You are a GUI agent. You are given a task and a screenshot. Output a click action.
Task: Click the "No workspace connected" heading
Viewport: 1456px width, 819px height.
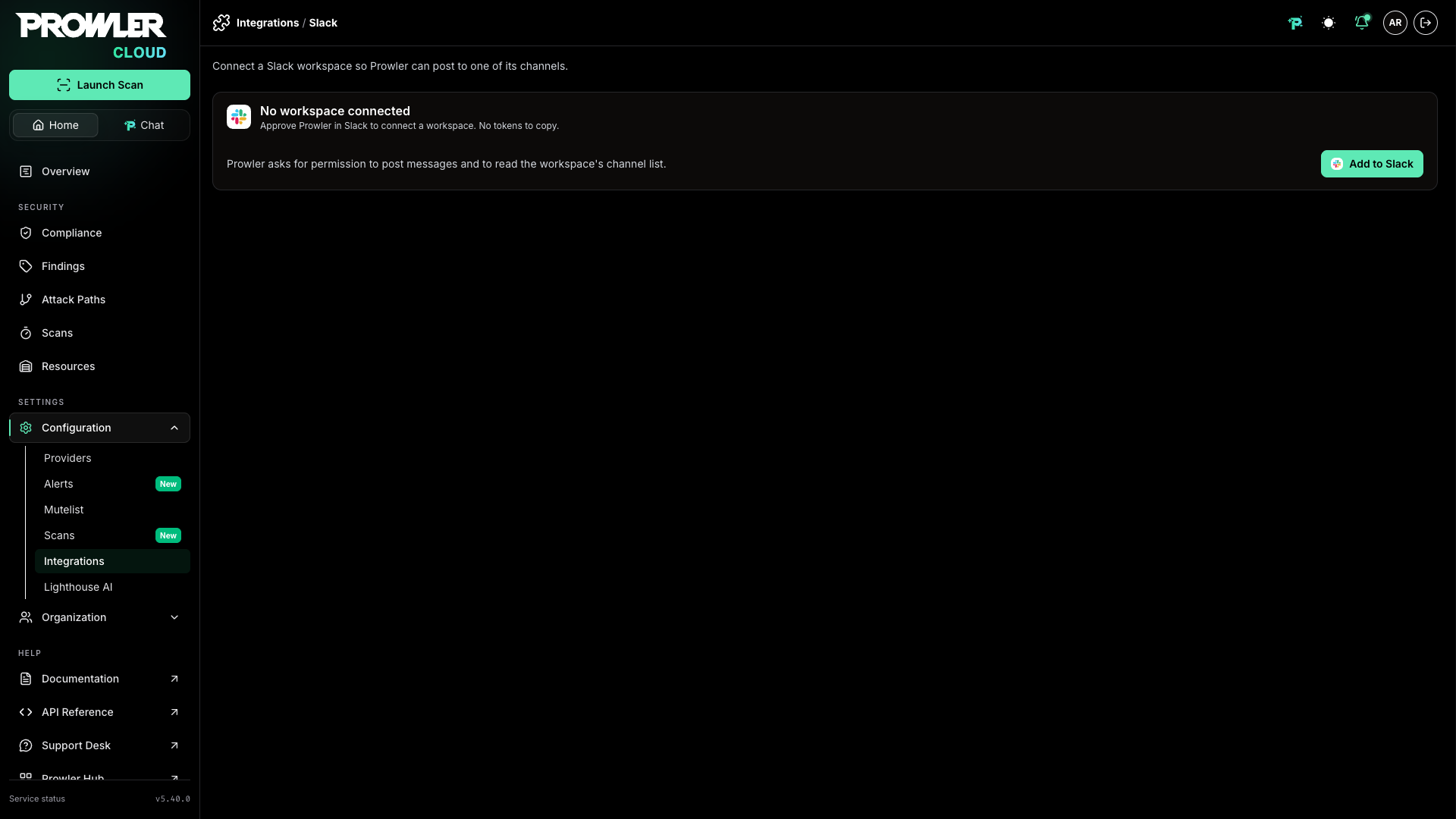click(335, 111)
